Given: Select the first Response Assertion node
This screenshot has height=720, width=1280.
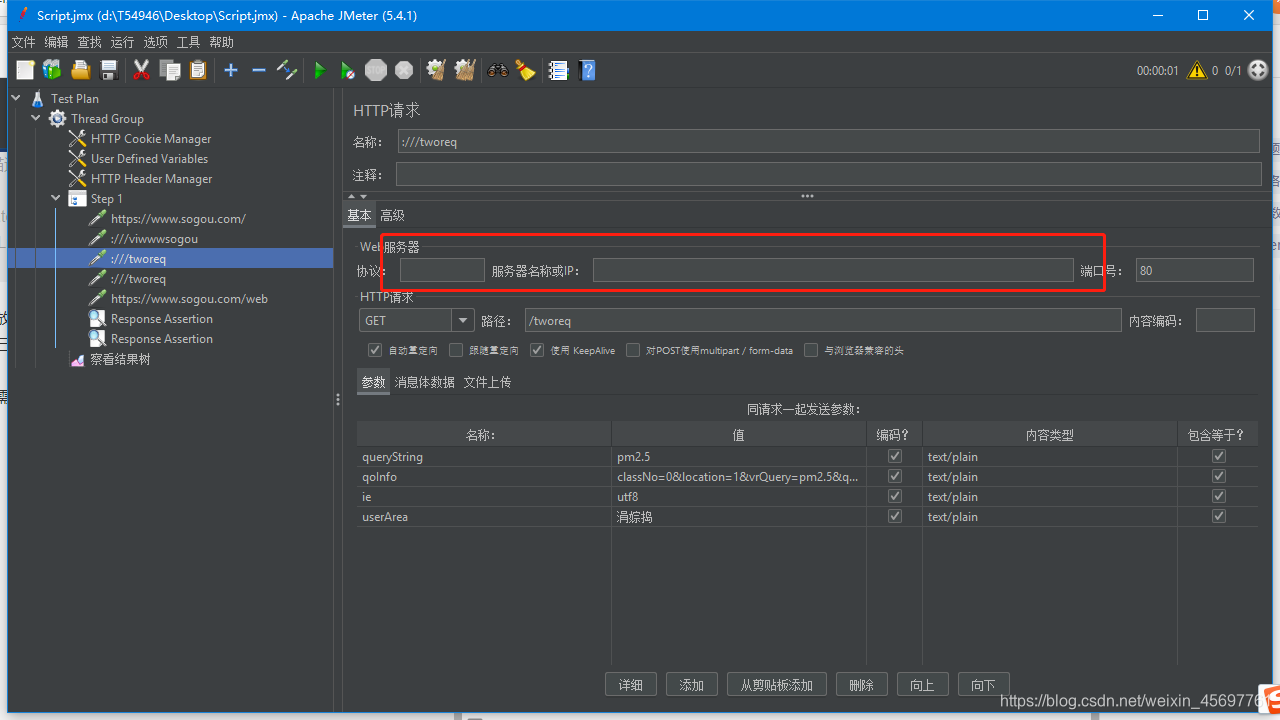Looking at the screenshot, I should pos(161,319).
